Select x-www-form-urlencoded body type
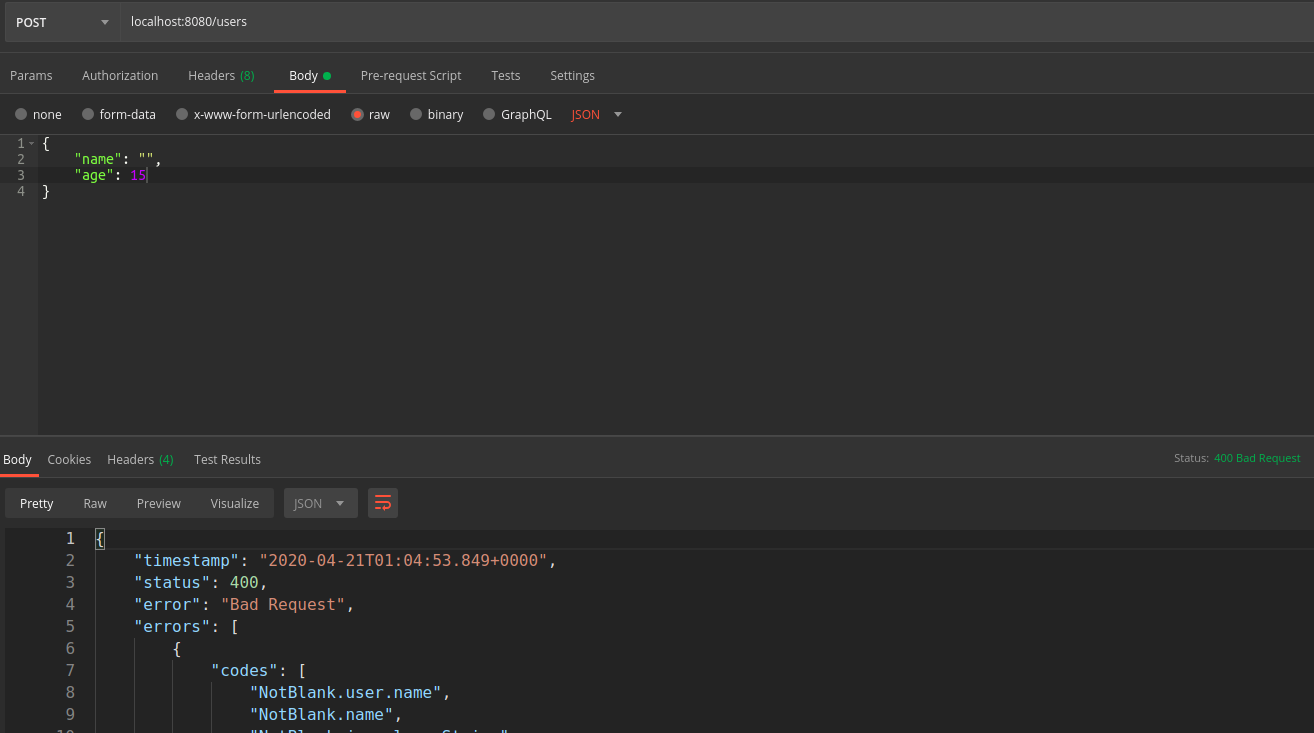 point(252,114)
